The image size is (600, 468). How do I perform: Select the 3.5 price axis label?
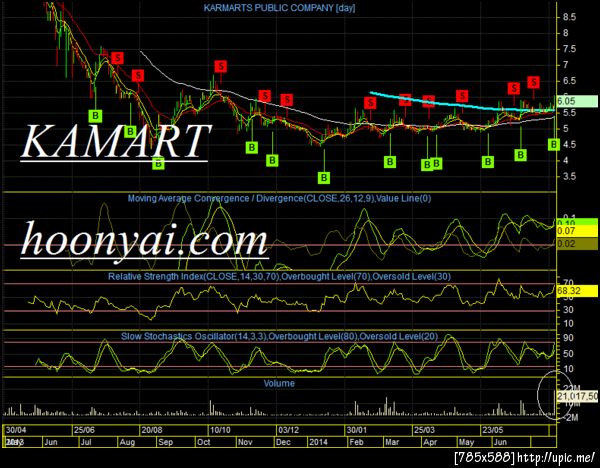pyautogui.click(x=569, y=176)
